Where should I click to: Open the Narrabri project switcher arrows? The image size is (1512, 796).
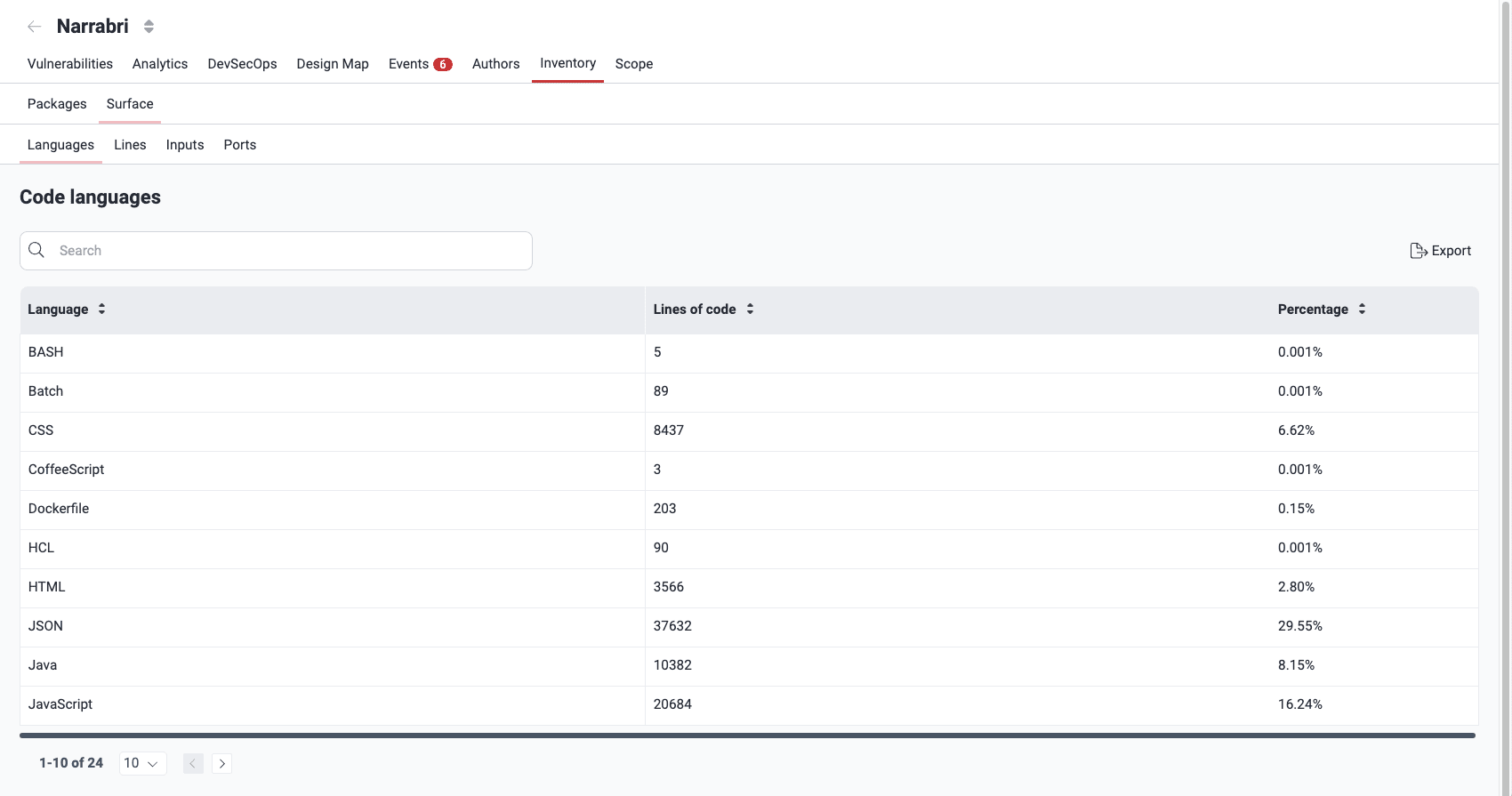[x=149, y=27]
